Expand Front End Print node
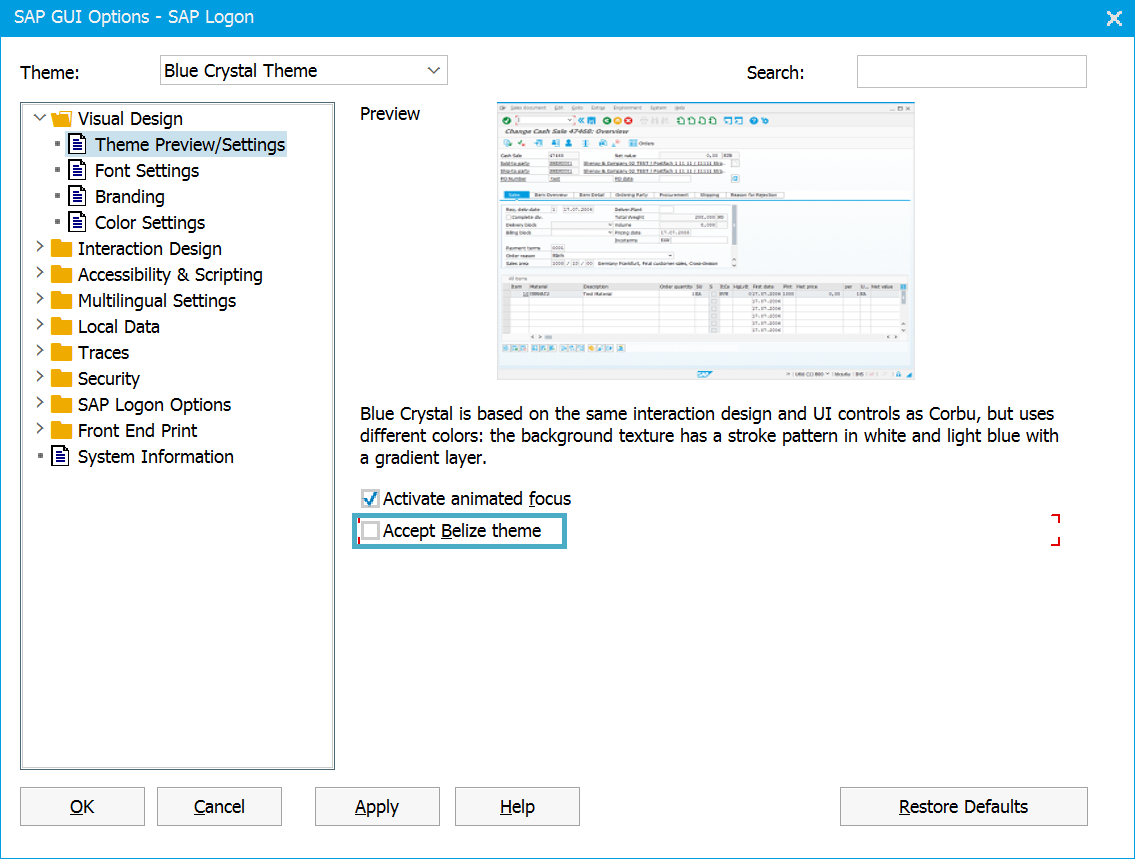This screenshot has height=859, width=1135. click(x=40, y=429)
